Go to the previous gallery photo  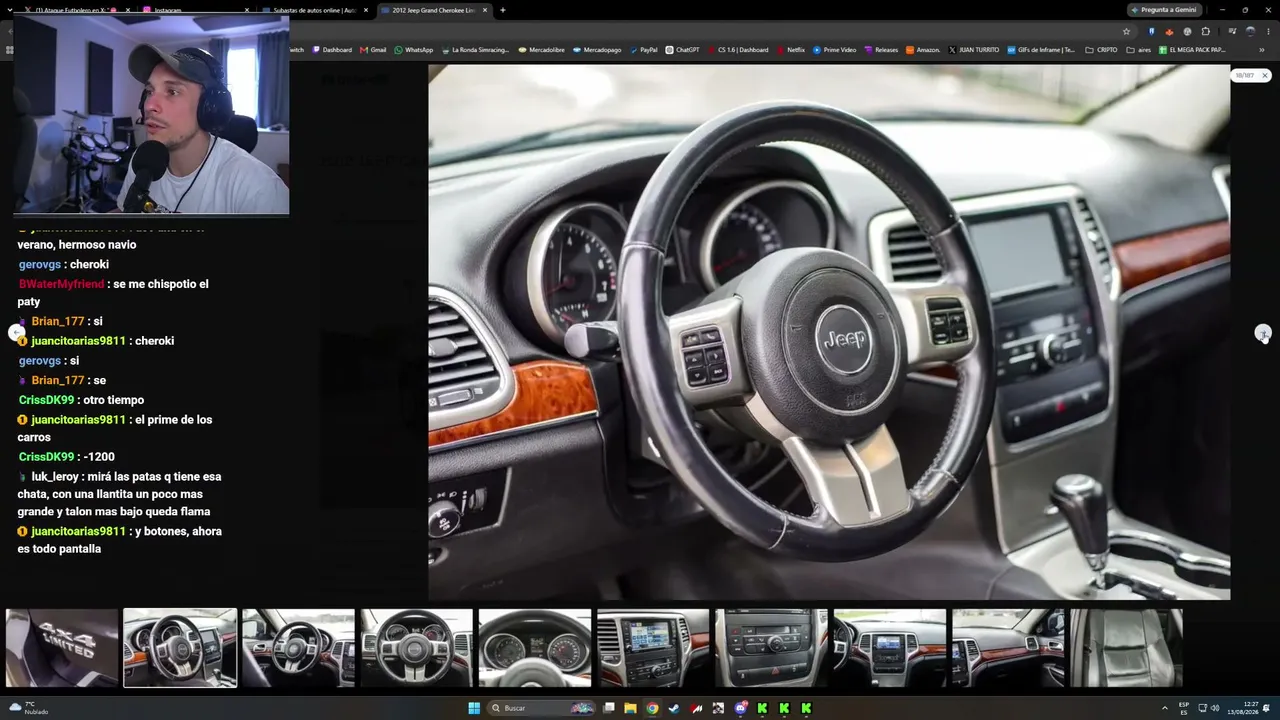pos(16,332)
